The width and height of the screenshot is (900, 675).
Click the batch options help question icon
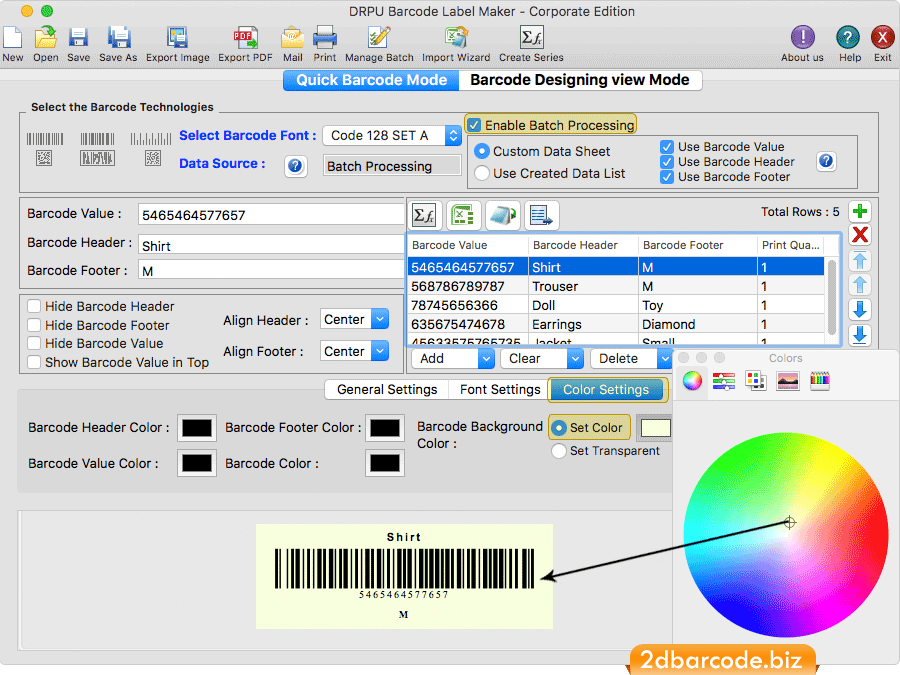click(x=826, y=161)
